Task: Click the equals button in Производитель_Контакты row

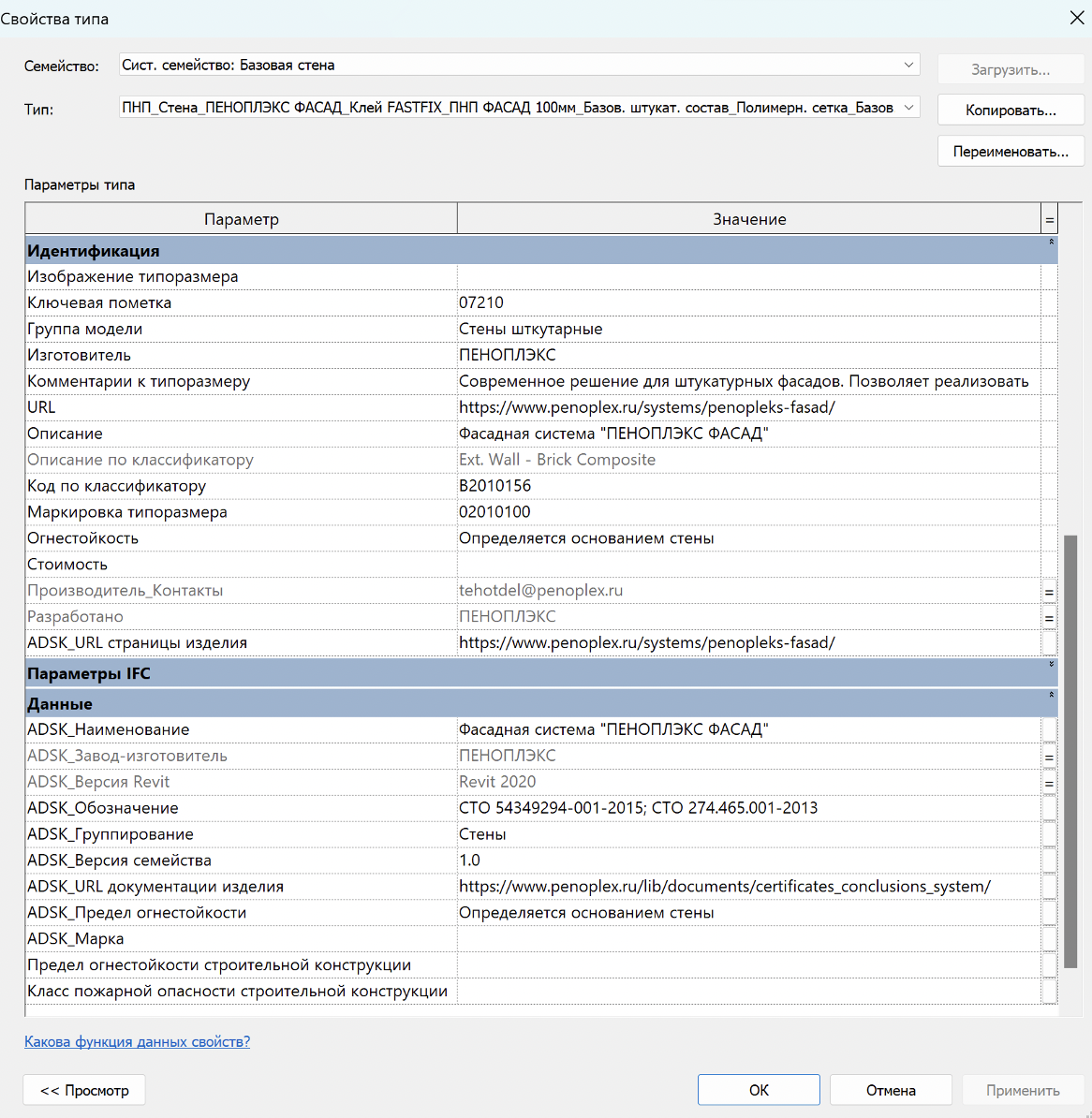Action: (1049, 592)
